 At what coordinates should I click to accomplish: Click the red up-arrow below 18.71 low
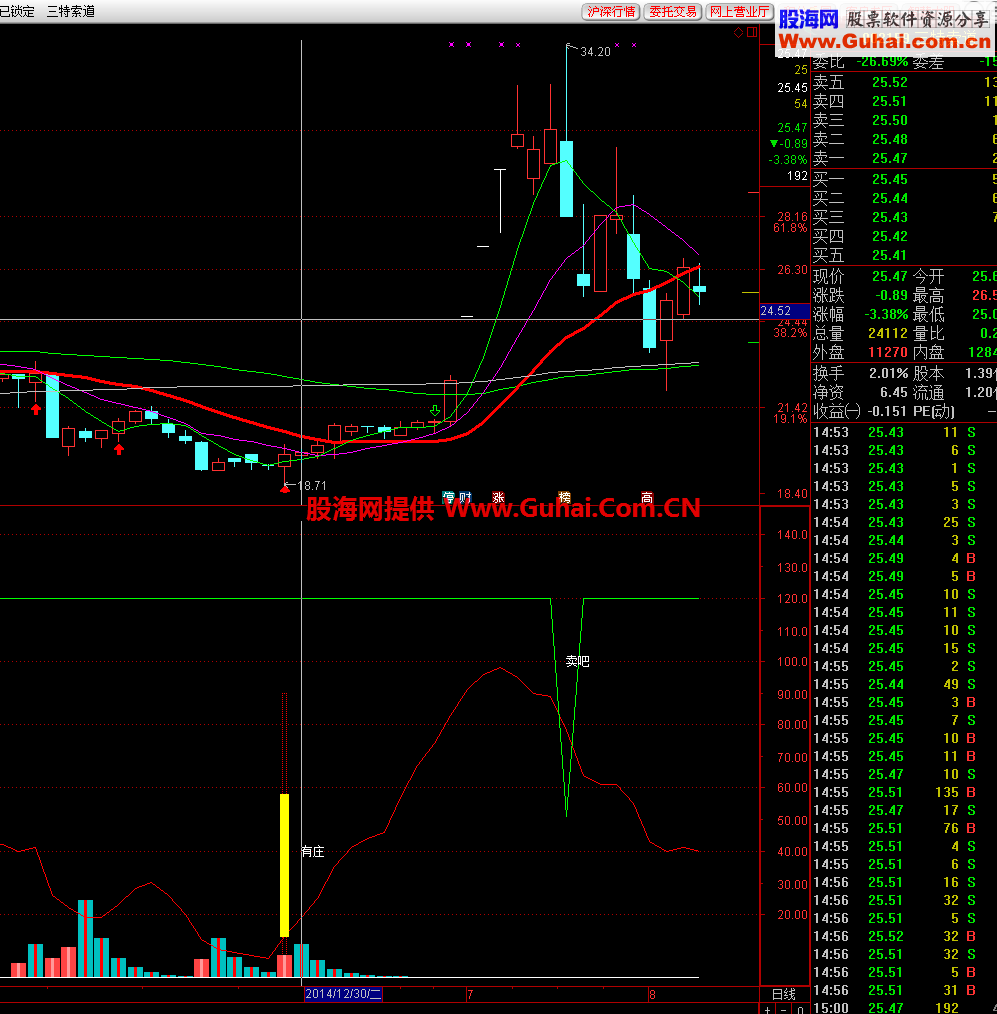click(x=284, y=490)
